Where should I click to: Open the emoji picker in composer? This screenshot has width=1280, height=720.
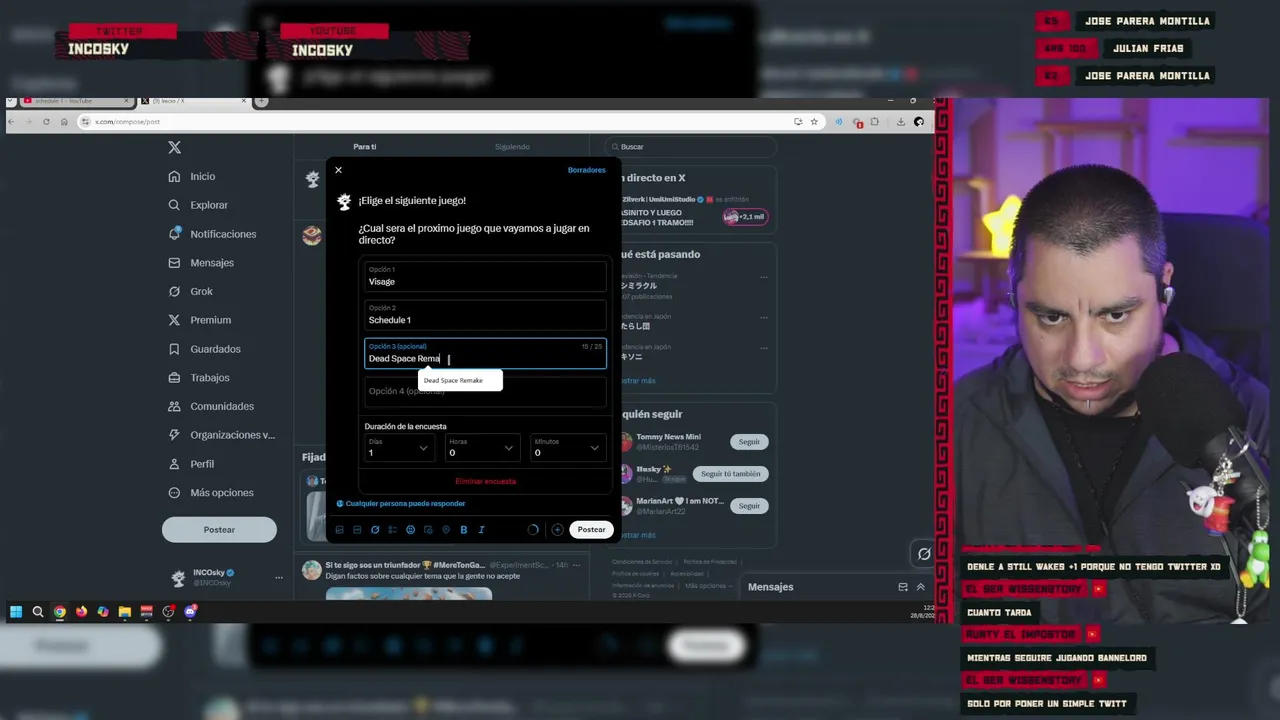[410, 530]
